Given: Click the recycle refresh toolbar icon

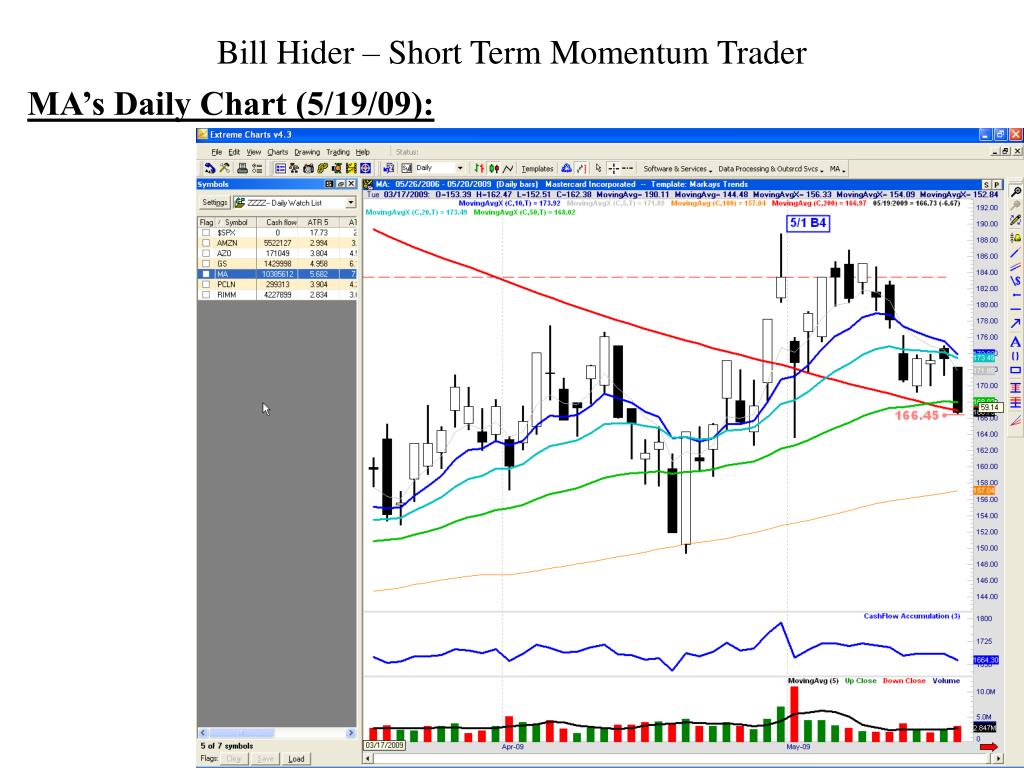Looking at the screenshot, I should pos(566,168).
